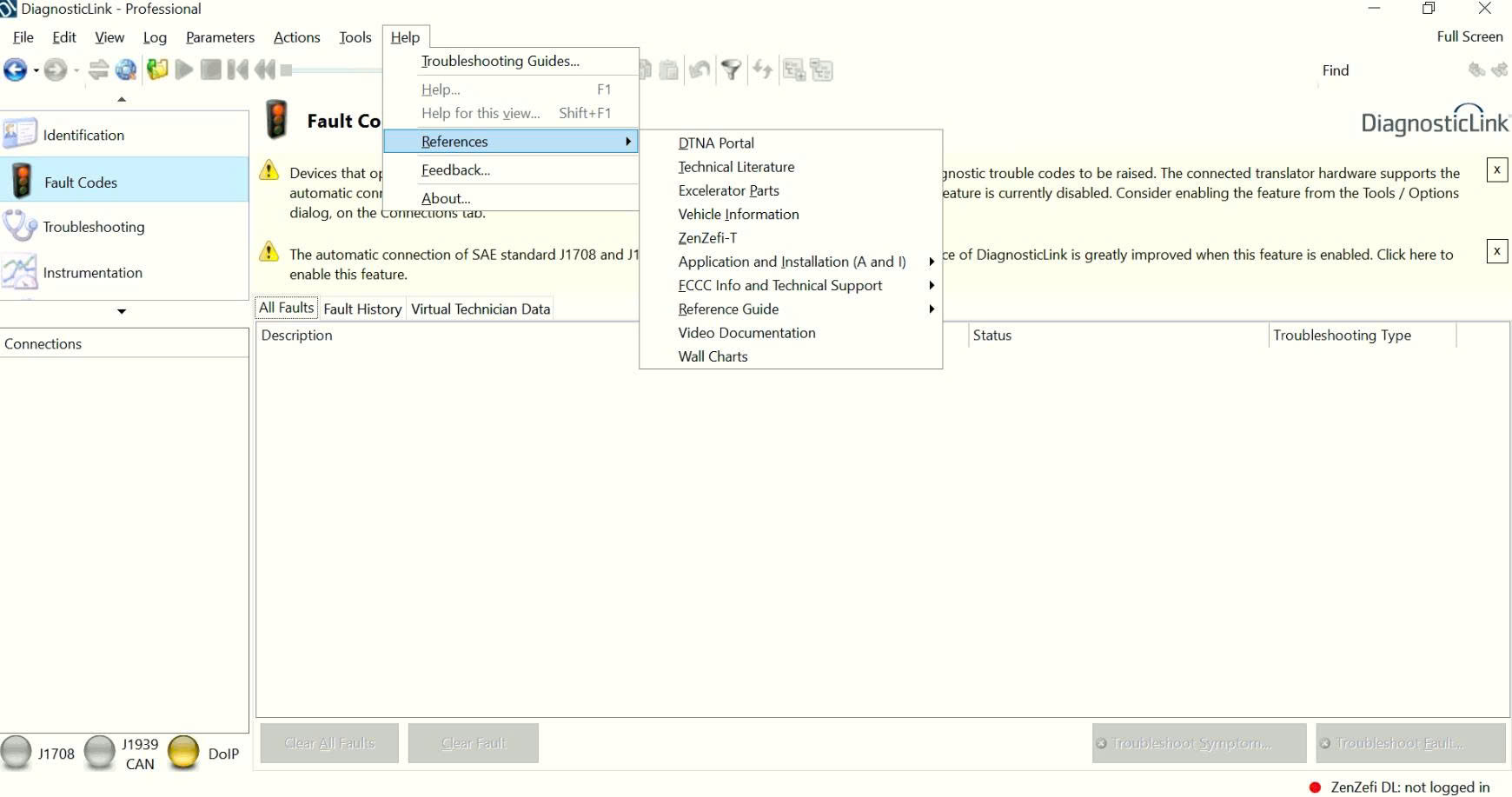Open the Forward button history dropdown

[x=76, y=70]
